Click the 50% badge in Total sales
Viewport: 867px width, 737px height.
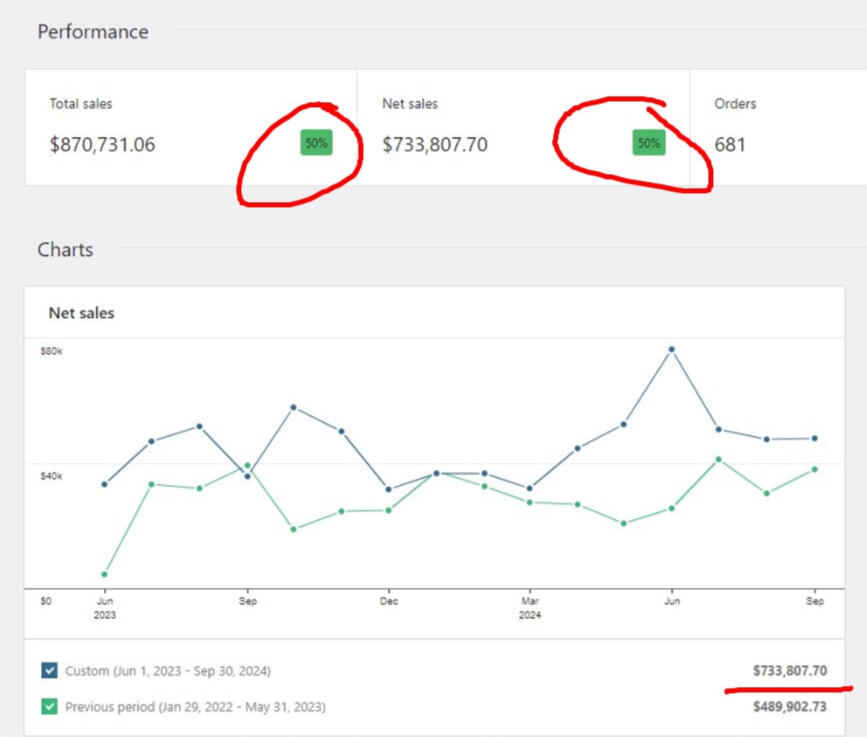coord(316,143)
